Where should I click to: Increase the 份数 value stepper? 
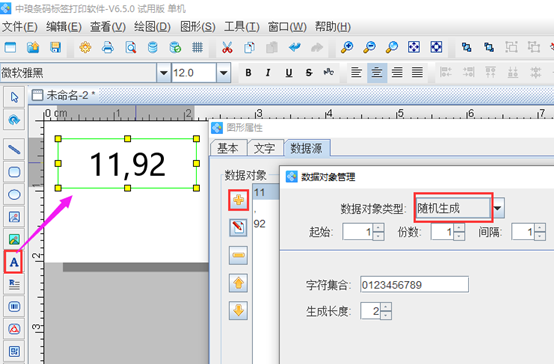[459, 228]
